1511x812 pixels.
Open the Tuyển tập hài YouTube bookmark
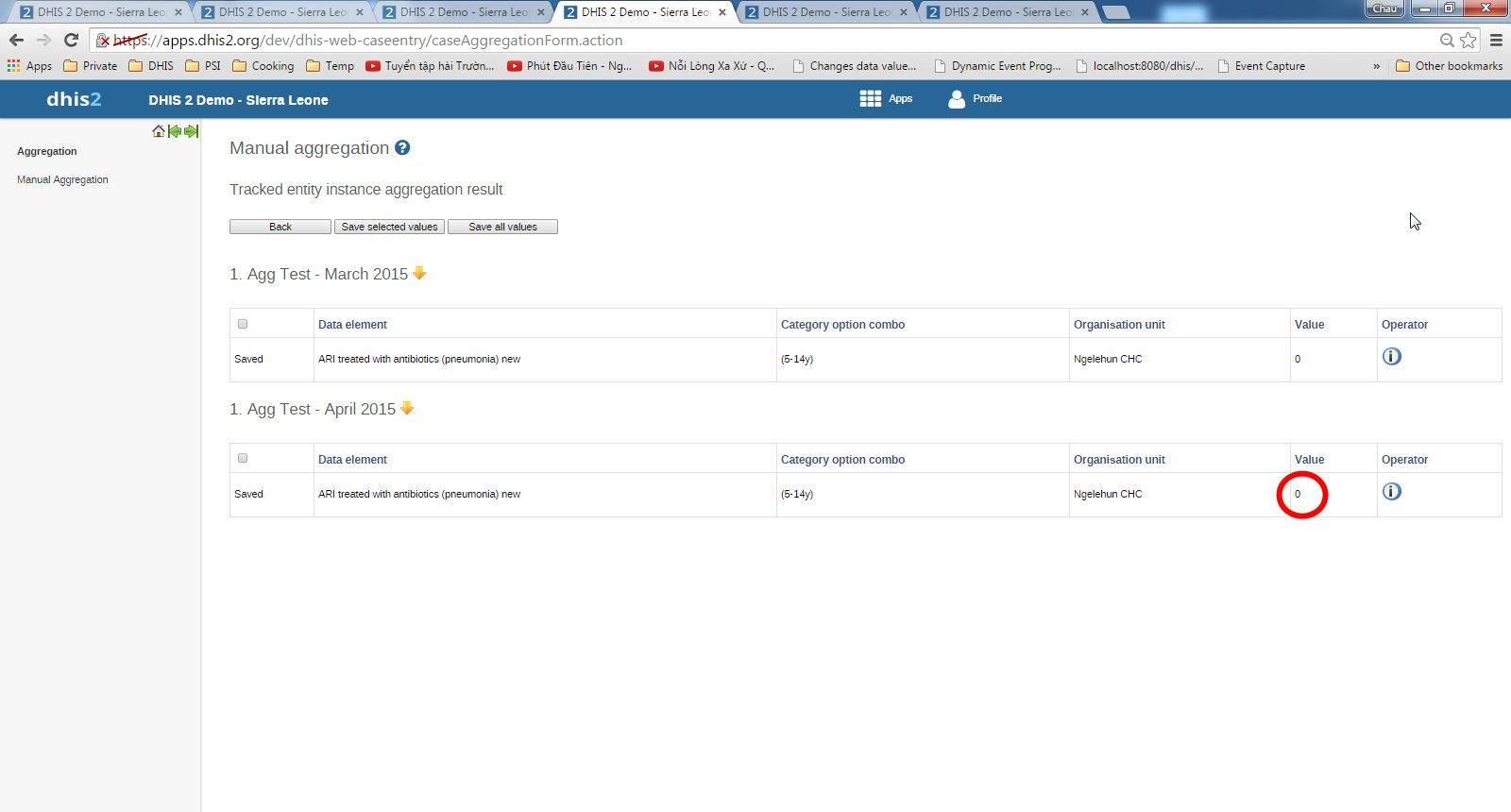pyautogui.click(x=430, y=66)
